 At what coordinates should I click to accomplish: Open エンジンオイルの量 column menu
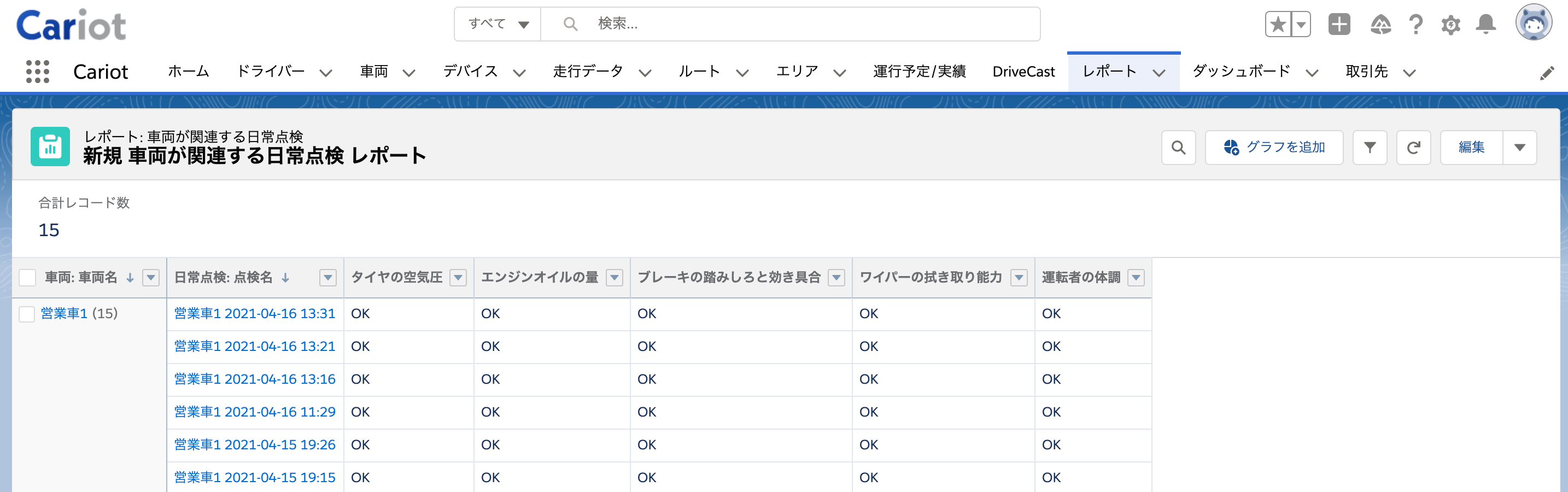pyautogui.click(x=615, y=278)
